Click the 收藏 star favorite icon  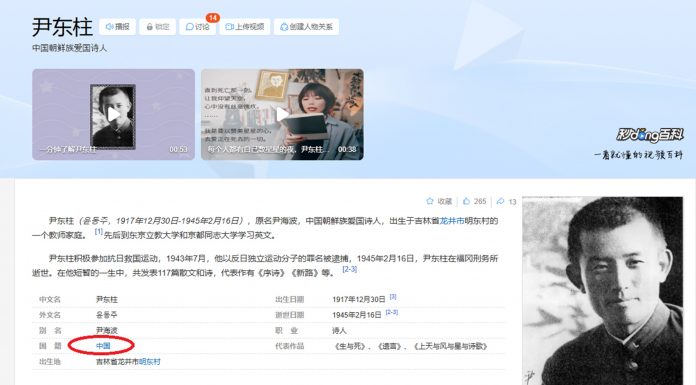[x=430, y=201]
